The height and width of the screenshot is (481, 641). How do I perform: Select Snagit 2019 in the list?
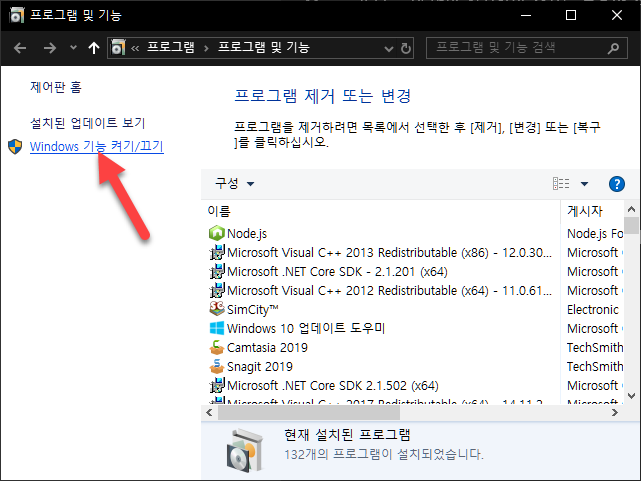tap(260, 367)
